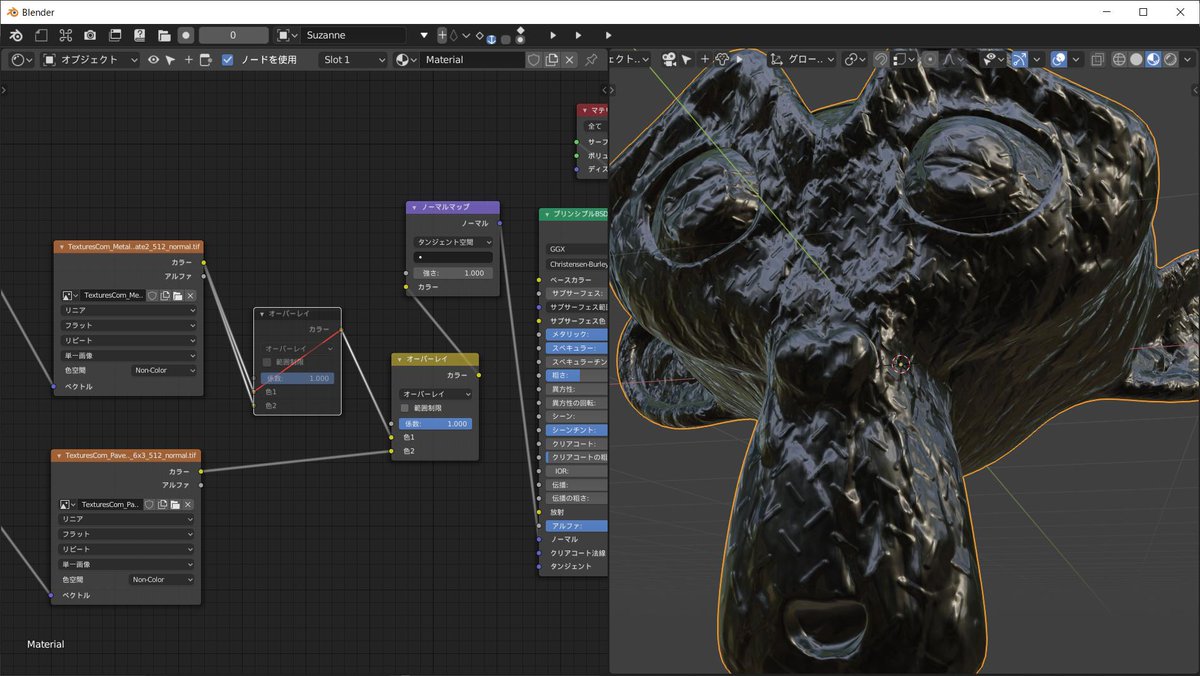The image size is (1200, 676).
Task: Switch viewport to wireframe shading mode
Action: point(1119,60)
